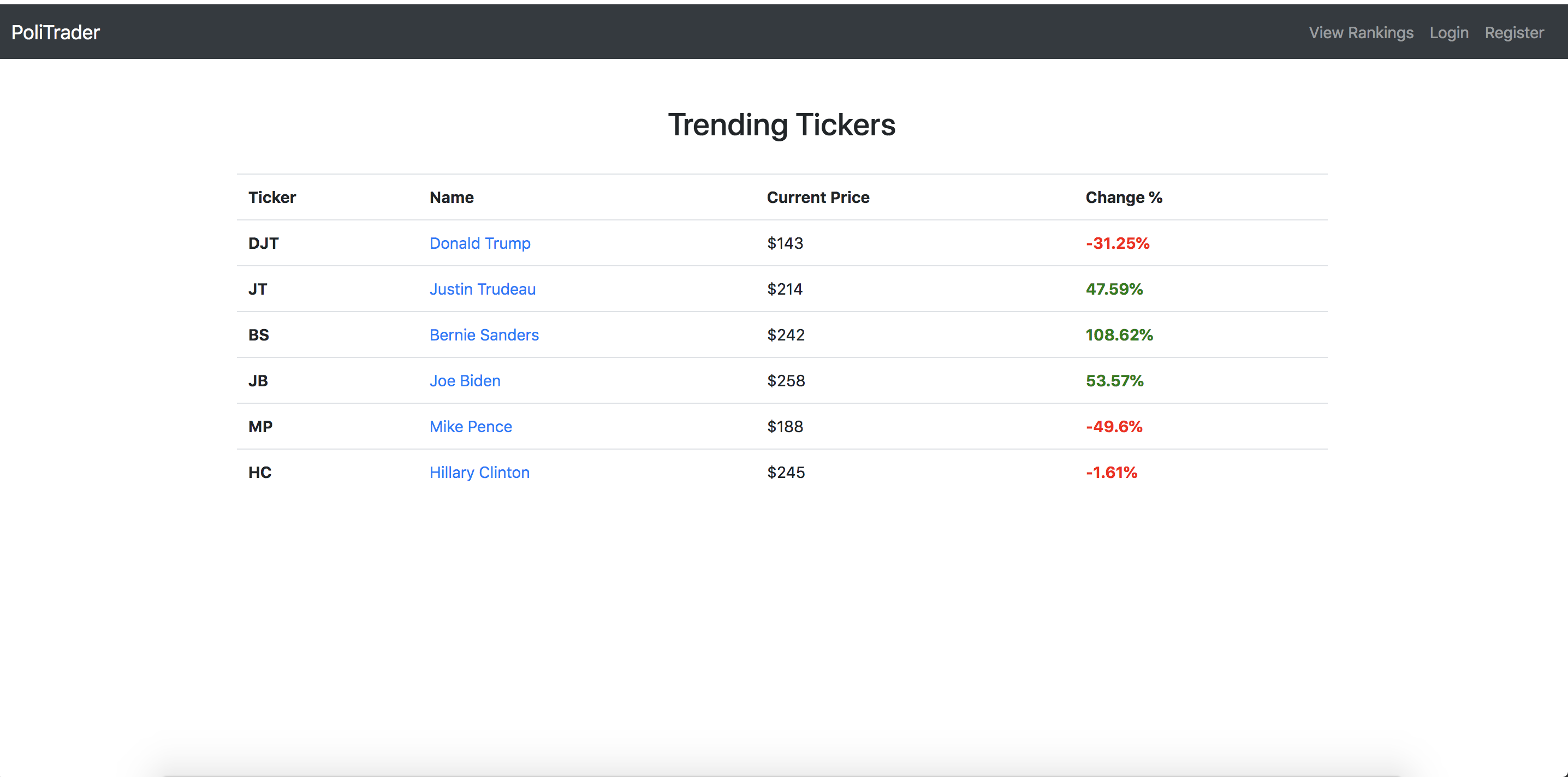
Task: Open Bernie Sanders' ticker page
Action: (484, 334)
